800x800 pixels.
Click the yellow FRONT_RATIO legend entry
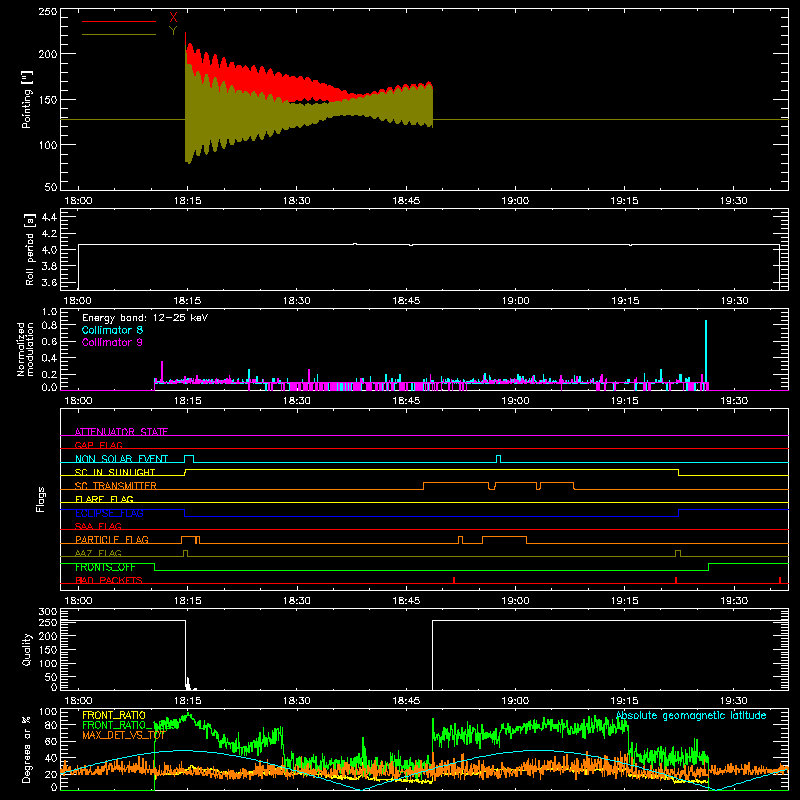114,715
